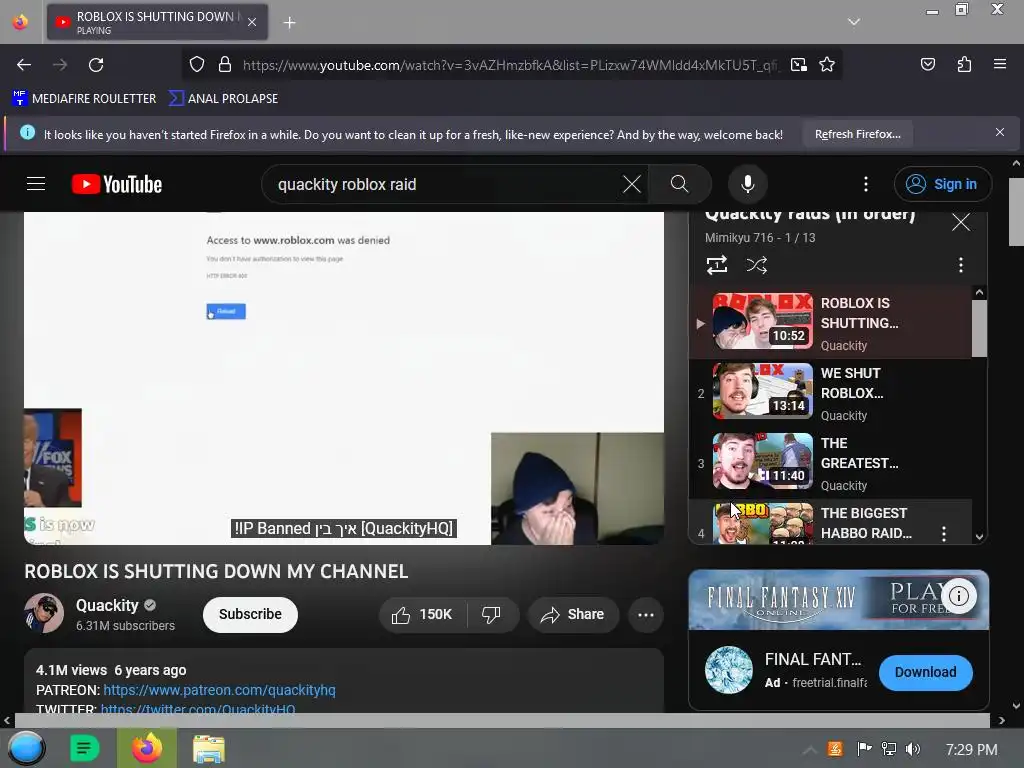Go to the YouTube home logo
Screen dimensions: 1024x768
[x=117, y=184]
